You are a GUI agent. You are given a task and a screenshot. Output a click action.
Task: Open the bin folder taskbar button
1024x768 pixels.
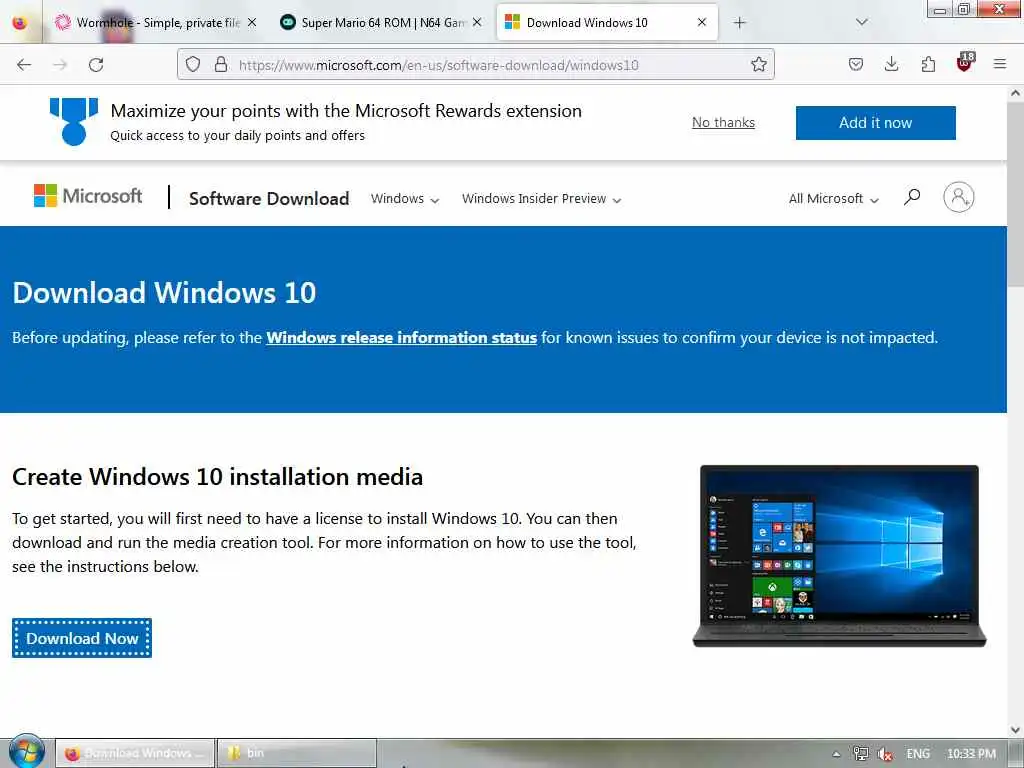tap(296, 753)
